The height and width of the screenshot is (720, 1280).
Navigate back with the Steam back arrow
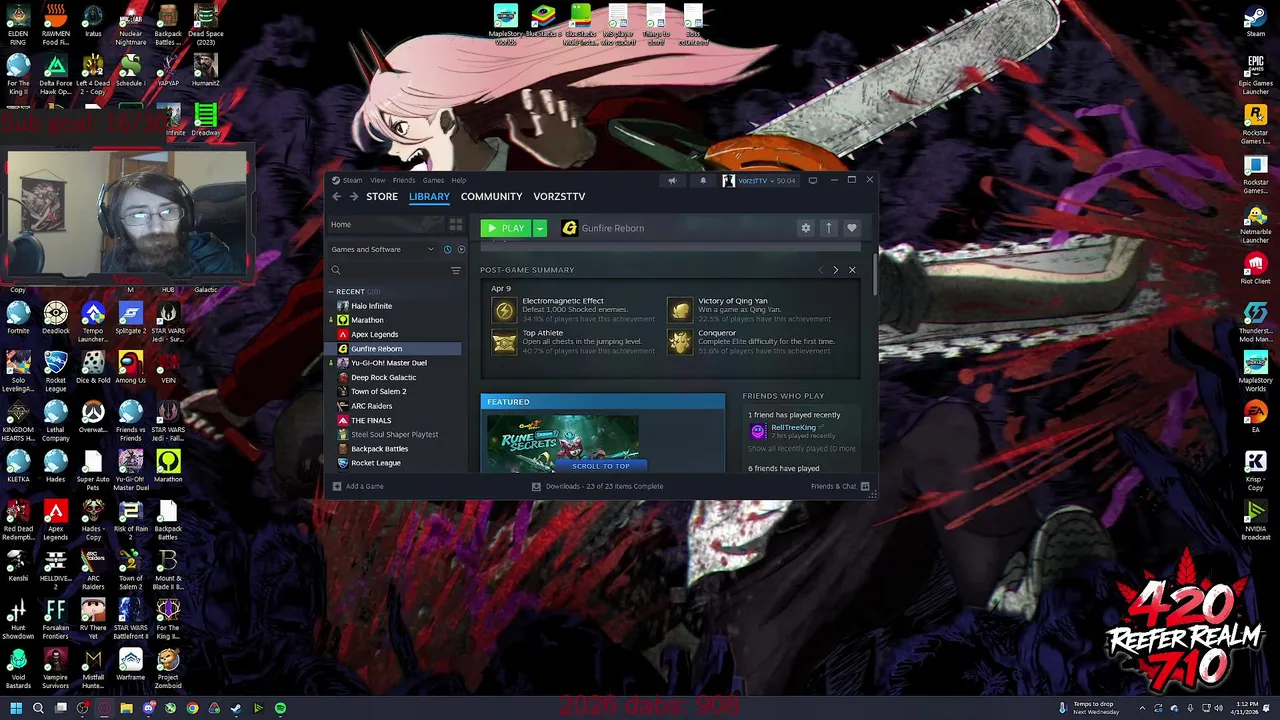click(x=337, y=197)
